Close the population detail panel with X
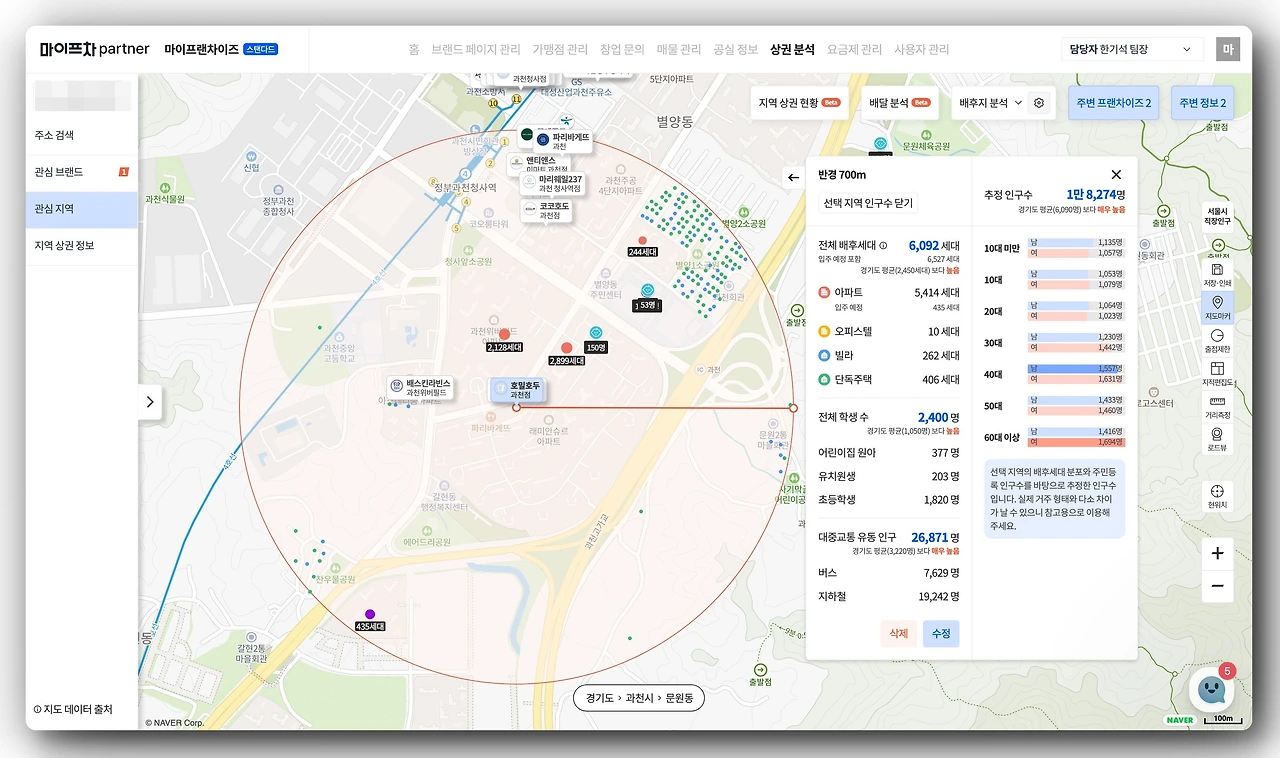Viewport: 1280px width, 758px height. pyautogui.click(x=1116, y=175)
